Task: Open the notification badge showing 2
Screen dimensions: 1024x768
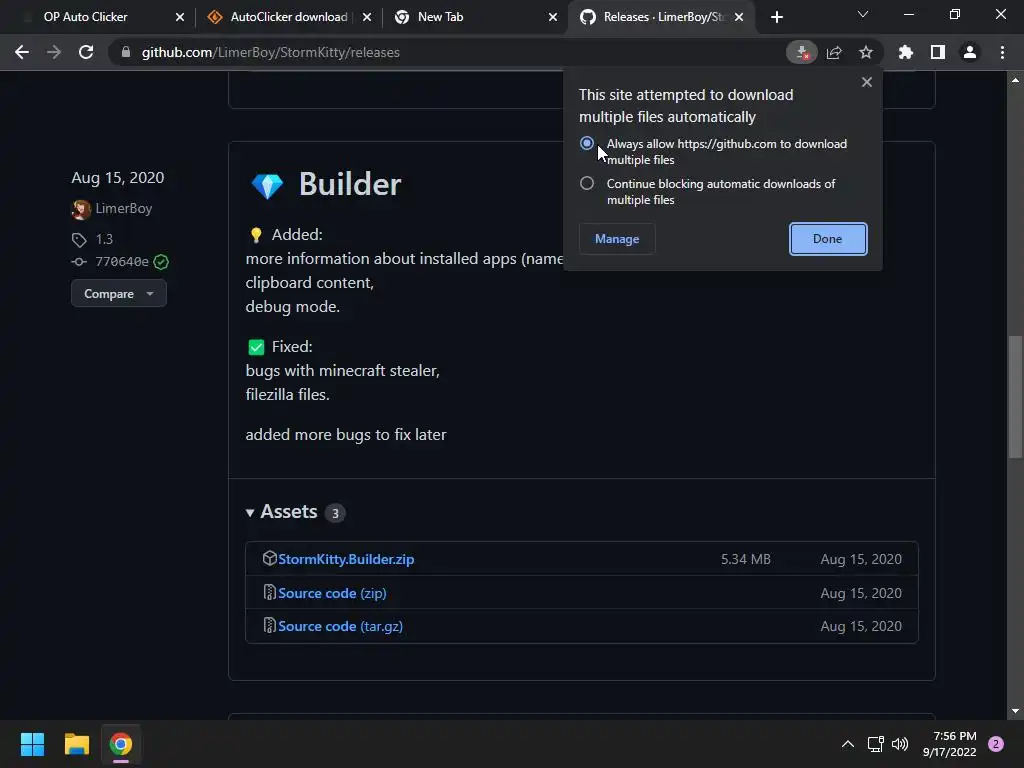Action: coord(996,744)
